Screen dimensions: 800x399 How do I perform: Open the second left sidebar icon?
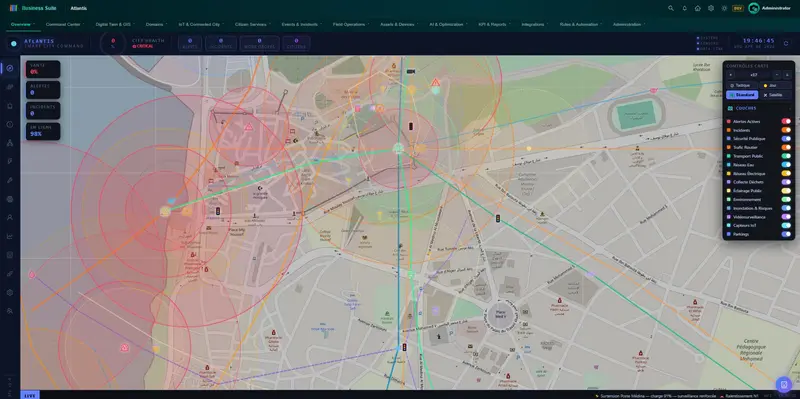coord(10,87)
